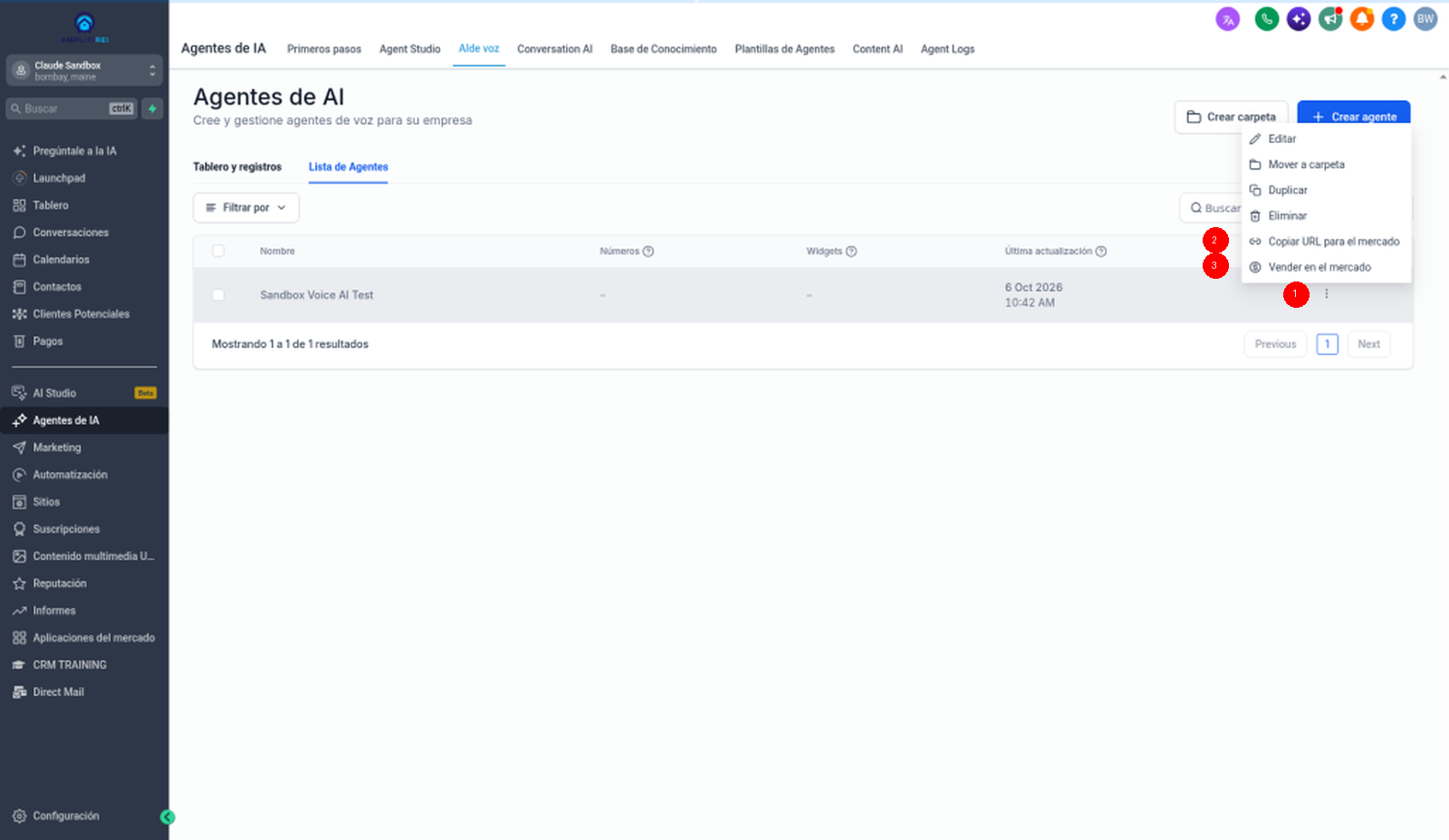
Task: Click the Crear agente button
Action: point(1354,117)
